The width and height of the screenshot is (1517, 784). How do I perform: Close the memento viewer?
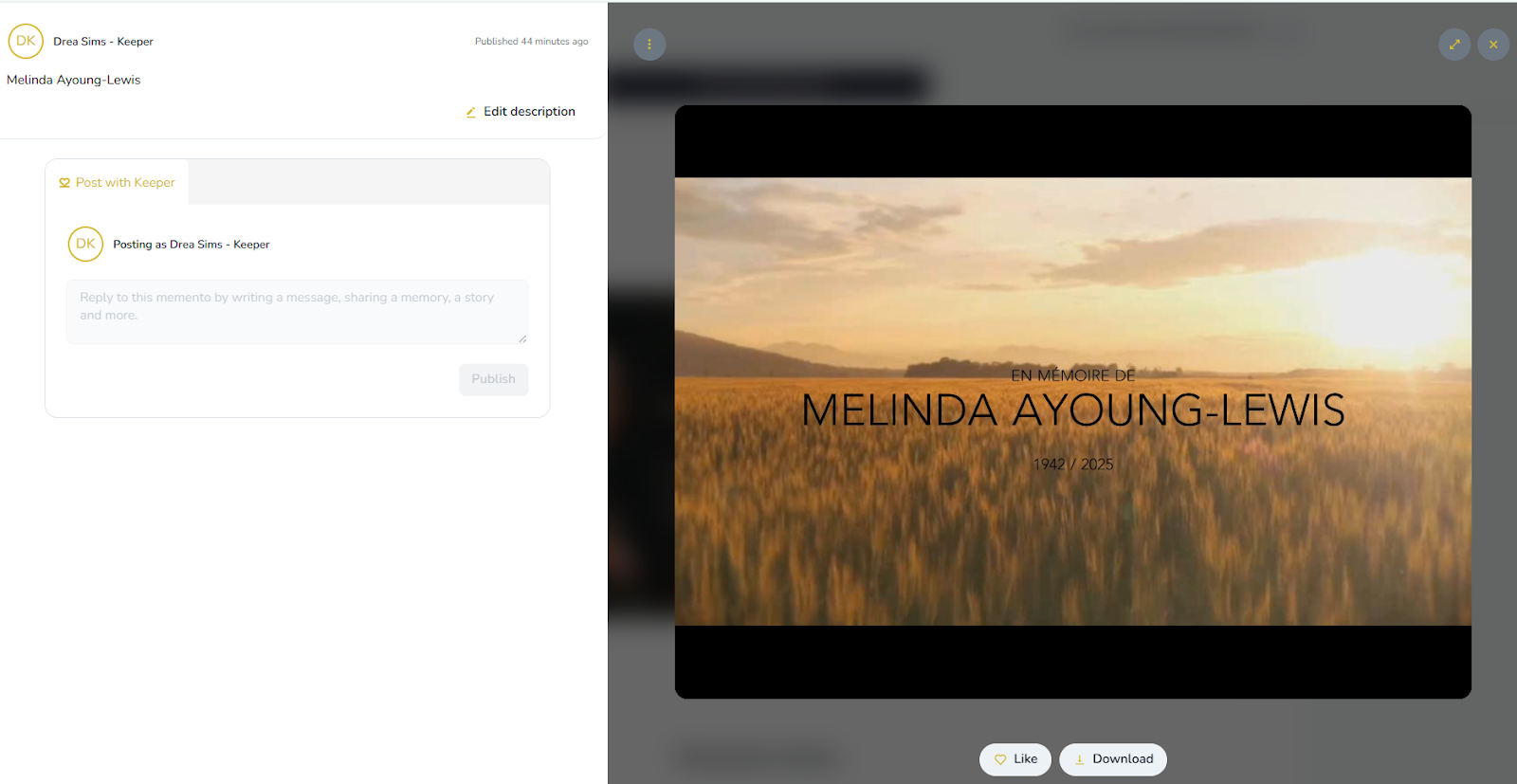point(1493,45)
